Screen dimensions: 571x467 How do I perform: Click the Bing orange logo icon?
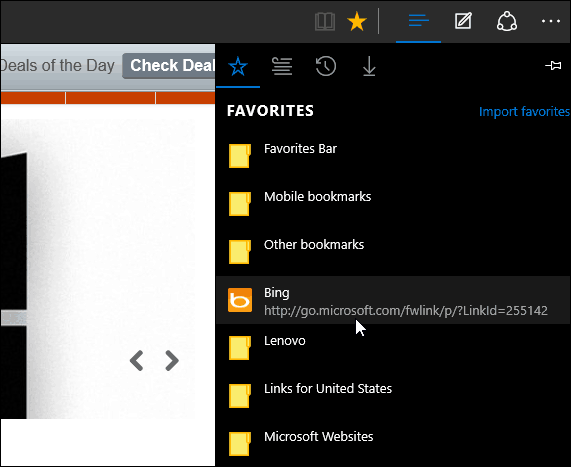(x=240, y=300)
